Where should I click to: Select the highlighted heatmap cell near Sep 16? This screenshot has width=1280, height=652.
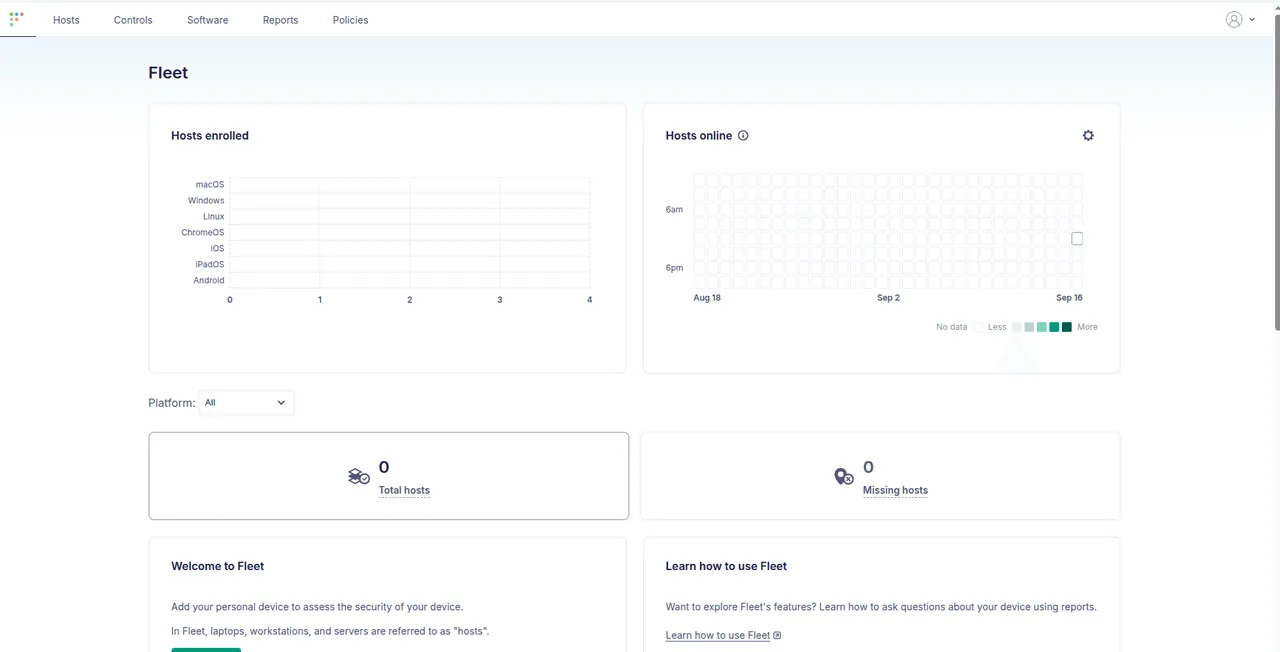click(x=1077, y=239)
